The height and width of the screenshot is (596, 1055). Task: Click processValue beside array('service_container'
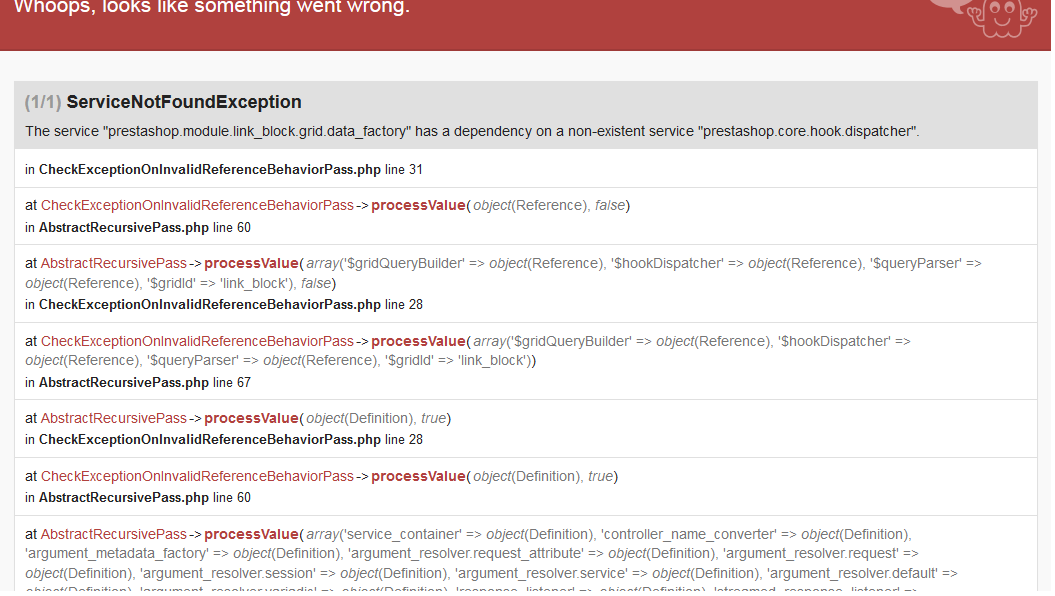(251, 534)
